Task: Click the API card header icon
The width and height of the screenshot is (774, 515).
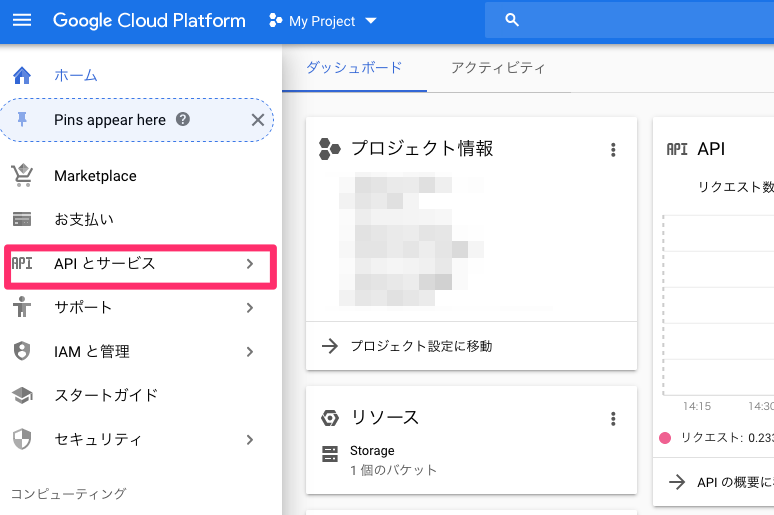Action: (677, 149)
